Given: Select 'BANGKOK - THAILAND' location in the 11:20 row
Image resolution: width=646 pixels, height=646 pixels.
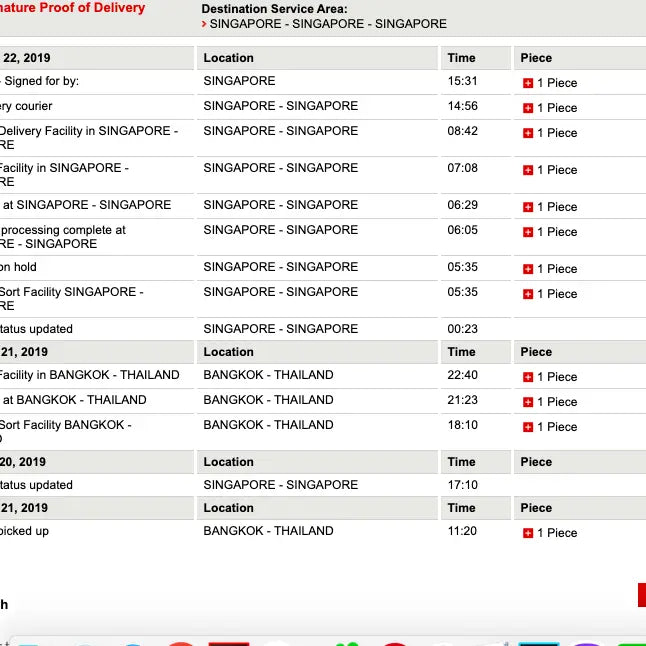Looking at the screenshot, I should [x=268, y=531].
